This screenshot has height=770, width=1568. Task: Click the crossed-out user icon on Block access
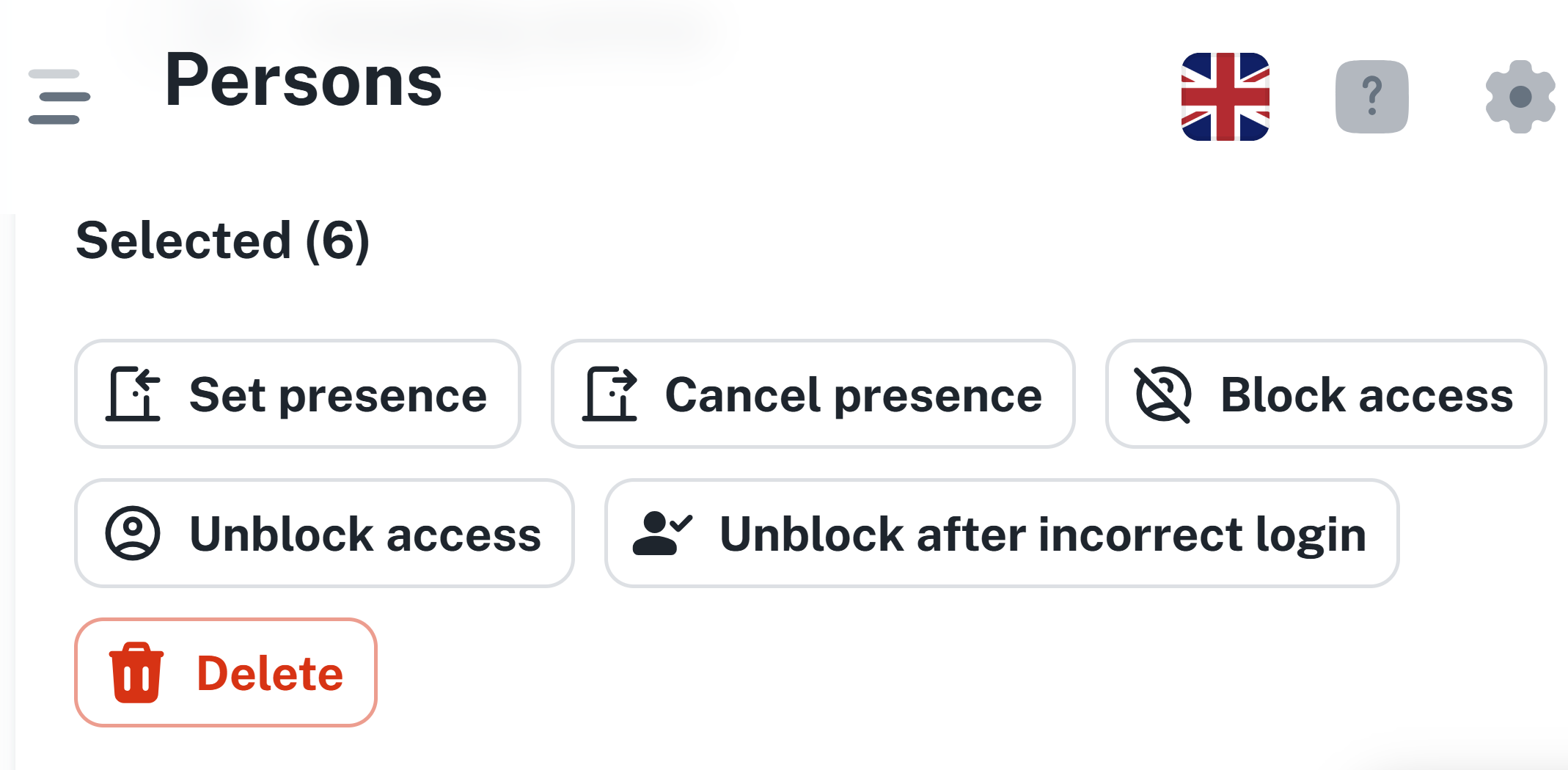pos(1162,395)
